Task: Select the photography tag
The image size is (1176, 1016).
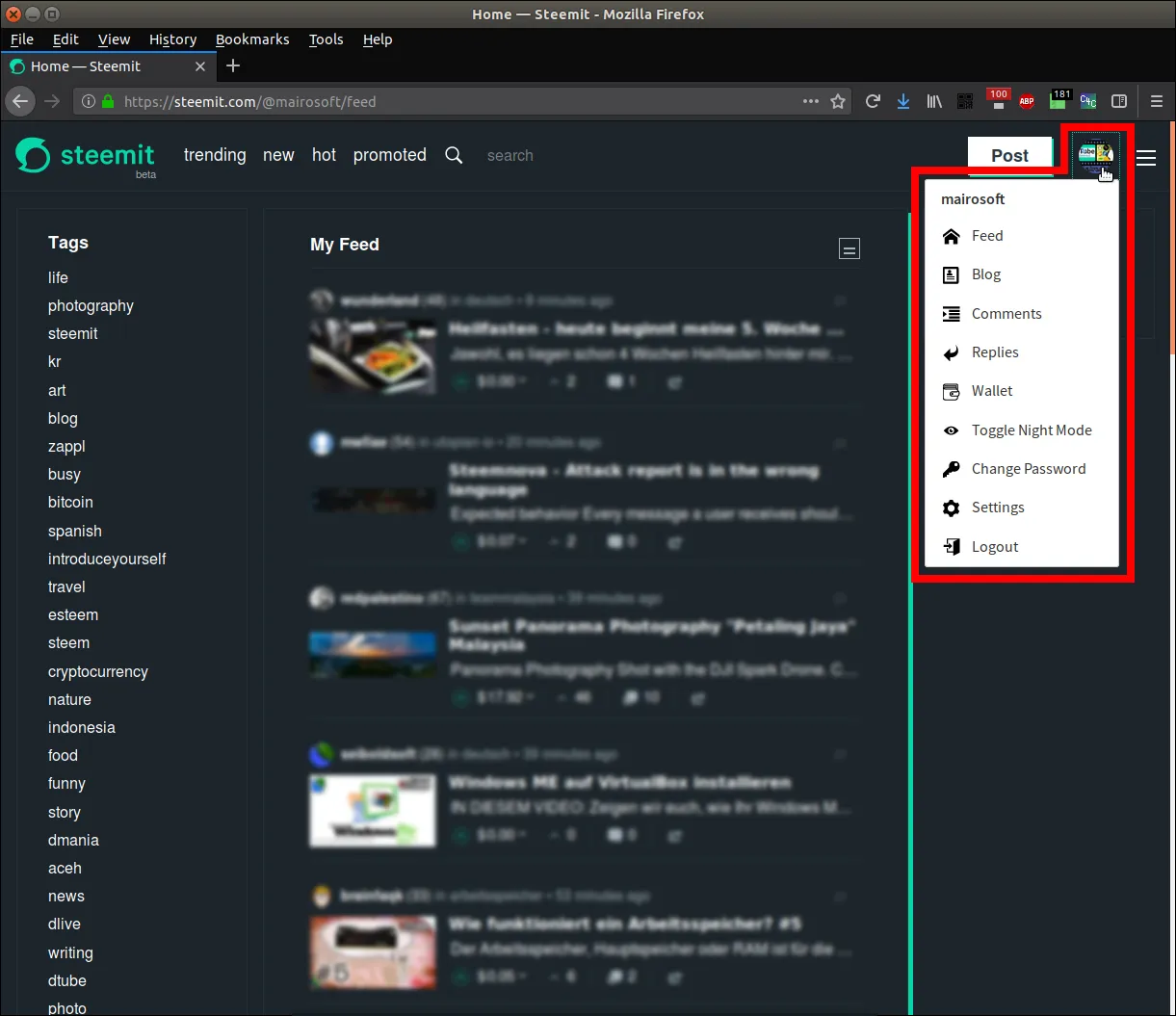Action: tap(91, 306)
